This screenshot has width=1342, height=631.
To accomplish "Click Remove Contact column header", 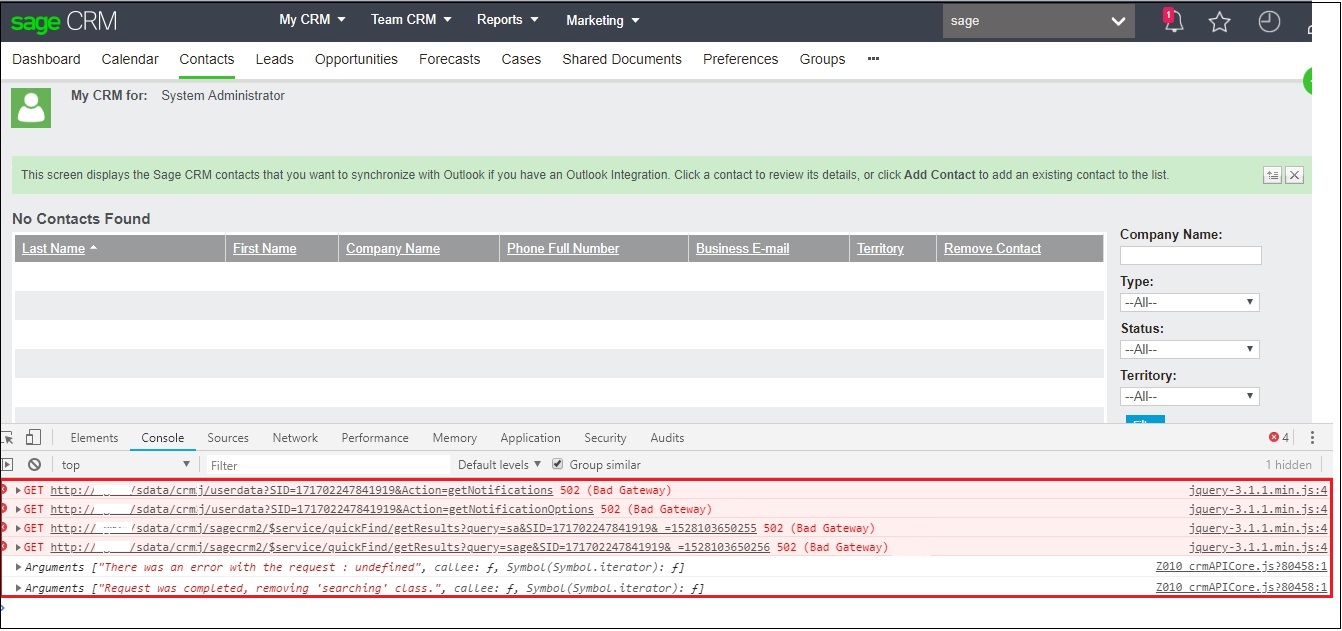I will pyautogui.click(x=992, y=248).
